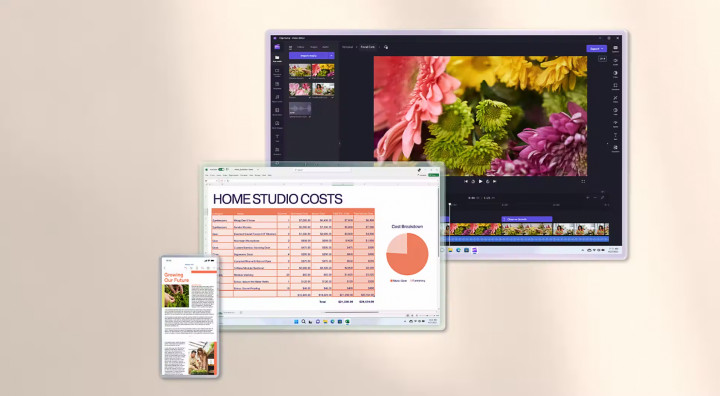Open Audio panel in Clipchamp right sidebar
Screen dimensions: 720x396
tap(615, 62)
